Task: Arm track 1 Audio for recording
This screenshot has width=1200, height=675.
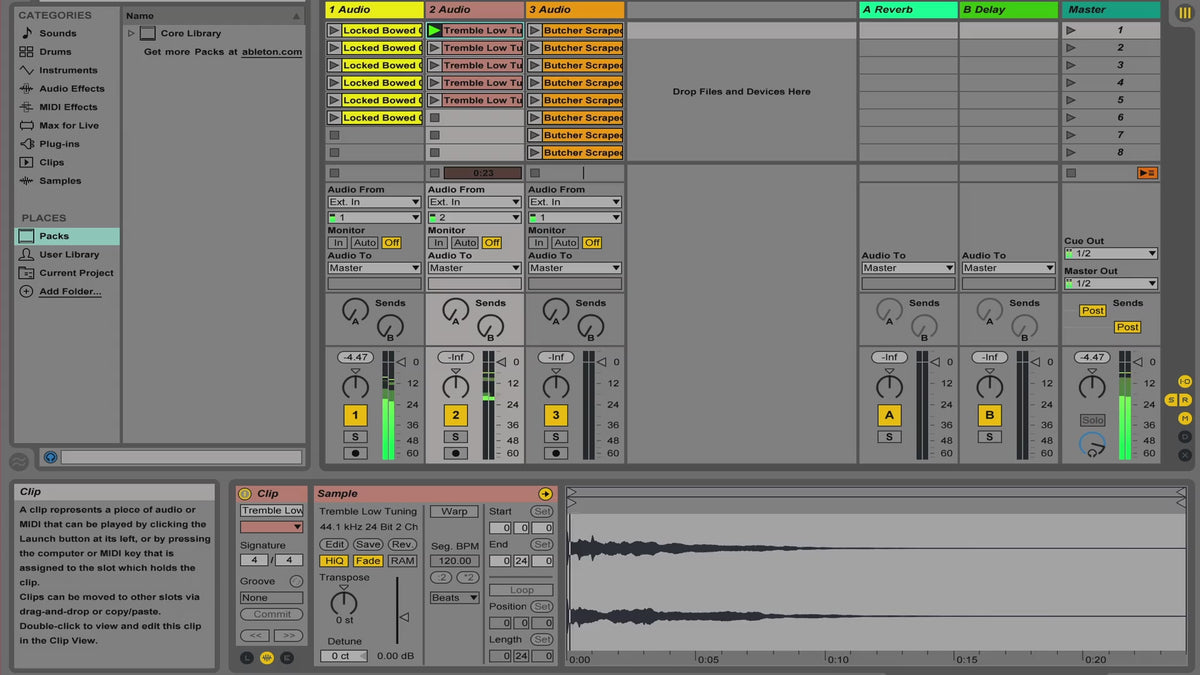Action: (355, 453)
